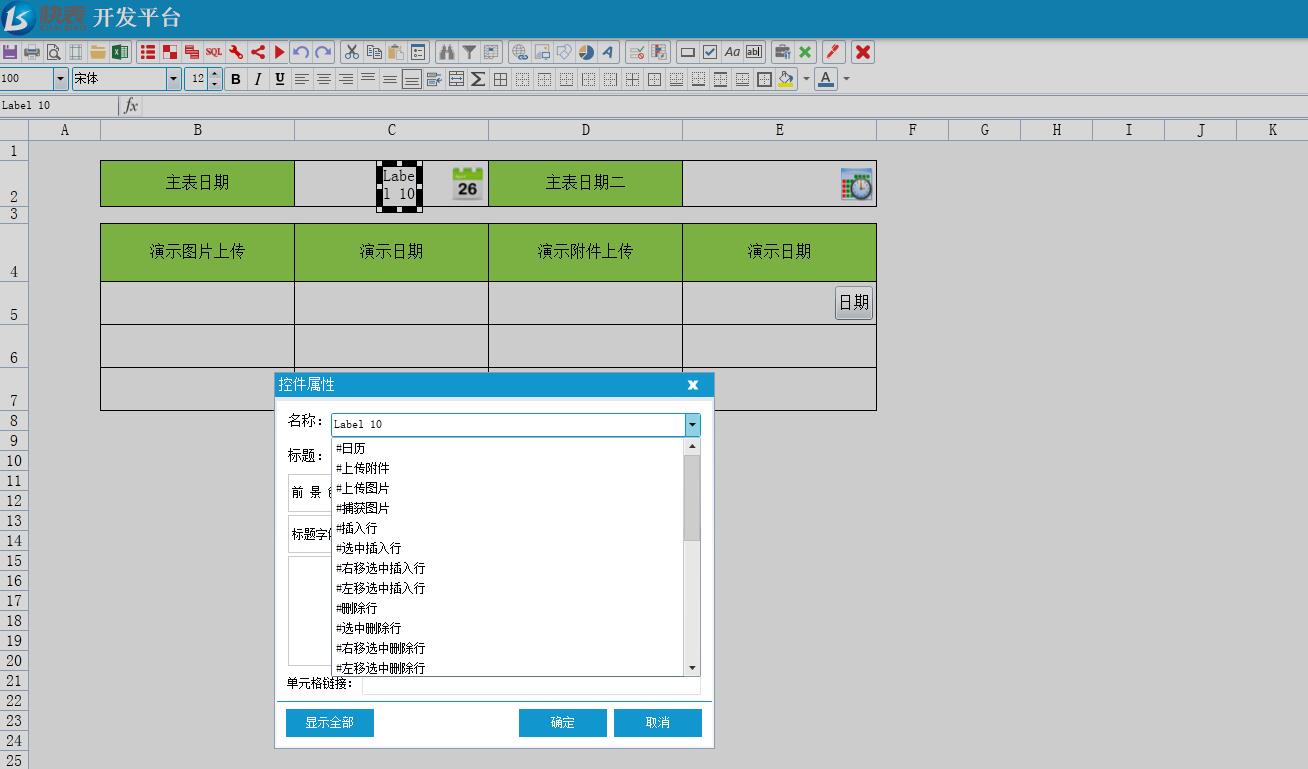
Task: Insert a pie chart icon
Action: coord(586,52)
